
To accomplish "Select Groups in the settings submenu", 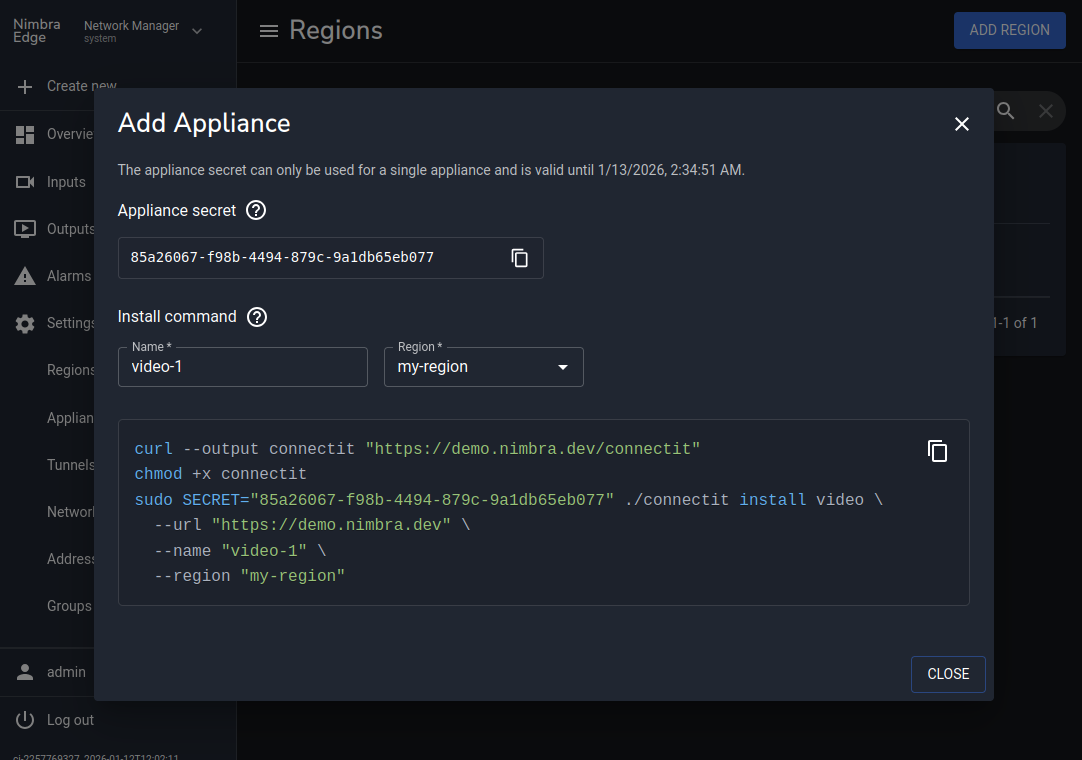I will (69, 606).
